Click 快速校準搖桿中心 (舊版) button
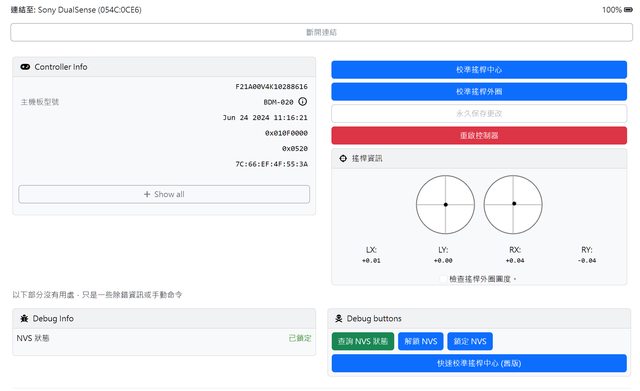640x391 pixels. click(479, 363)
